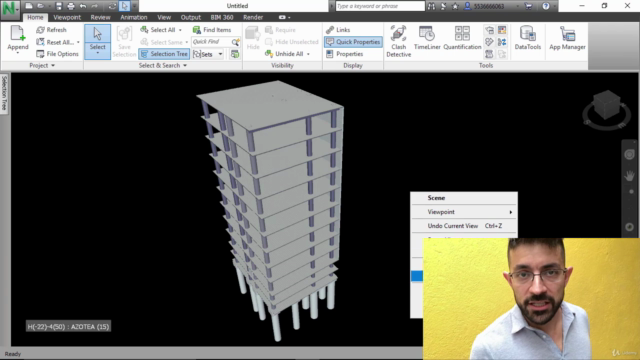Open the Scripter small tool icon

[x=489, y=54]
